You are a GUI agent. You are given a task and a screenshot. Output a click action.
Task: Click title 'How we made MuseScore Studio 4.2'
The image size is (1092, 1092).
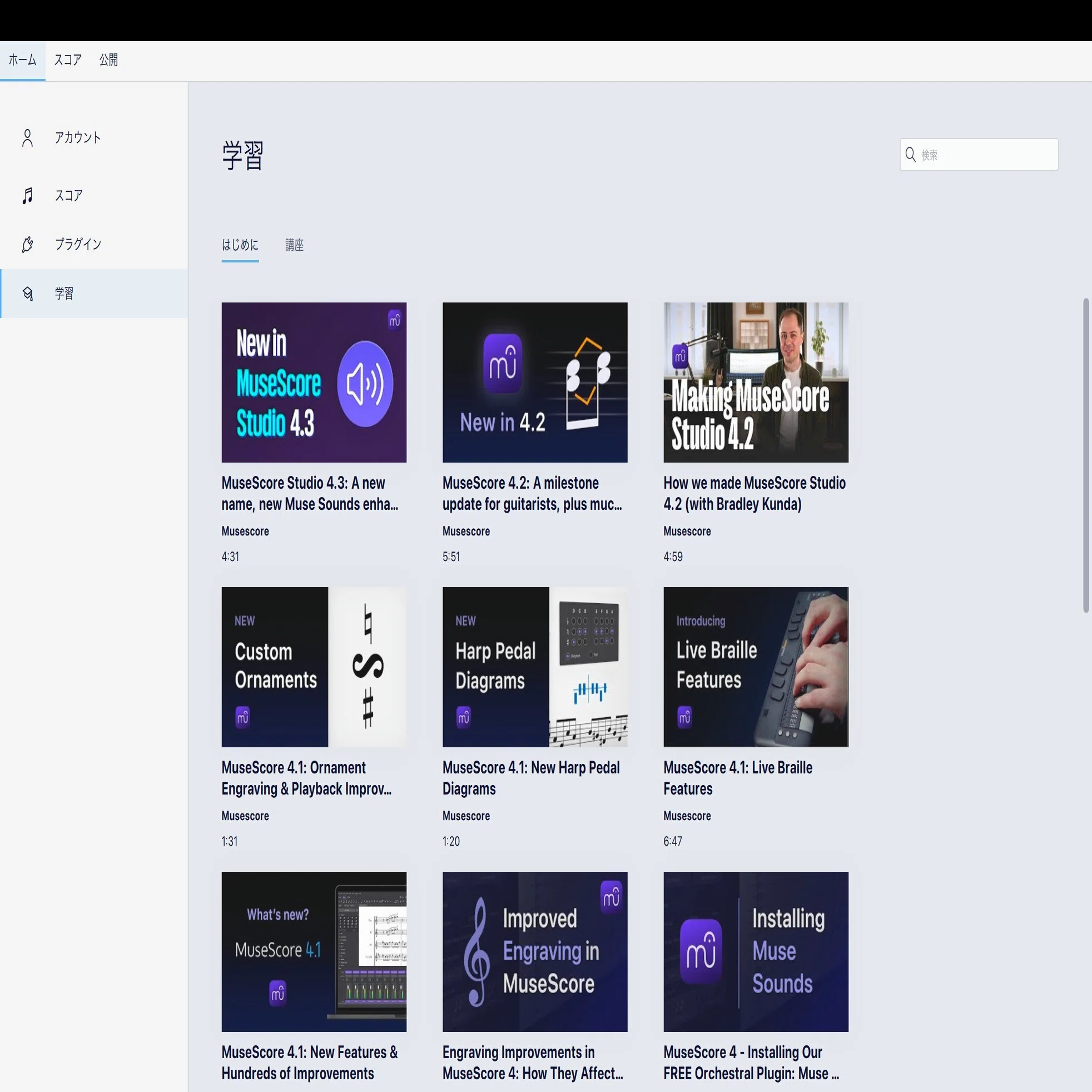[755, 493]
